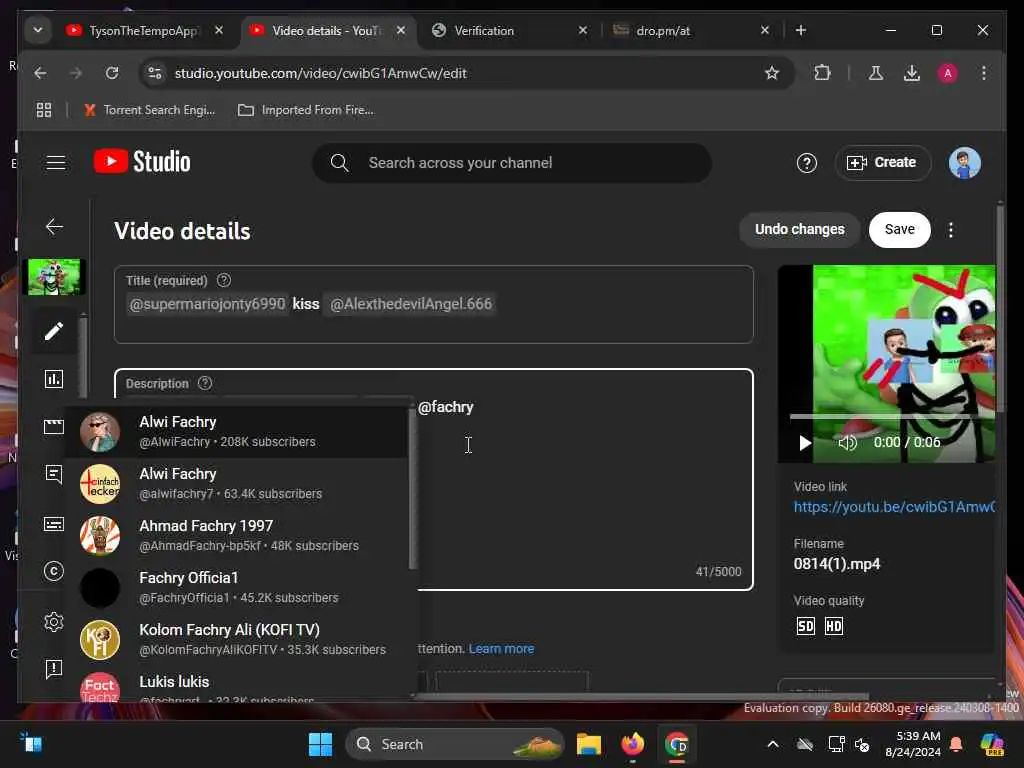Open the Chrome three-dot menu

pos(984,73)
